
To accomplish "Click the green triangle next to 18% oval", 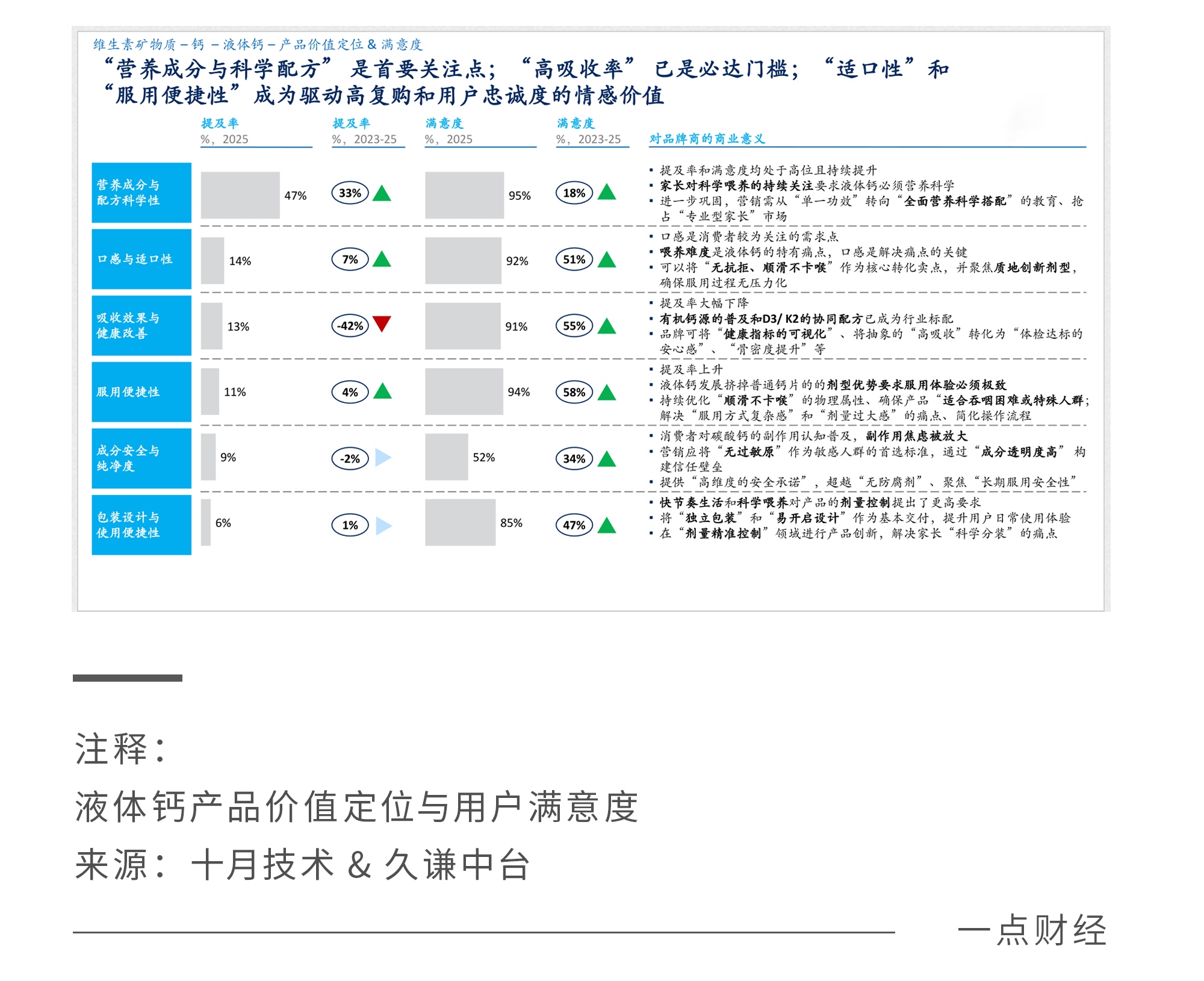I will (607, 193).
